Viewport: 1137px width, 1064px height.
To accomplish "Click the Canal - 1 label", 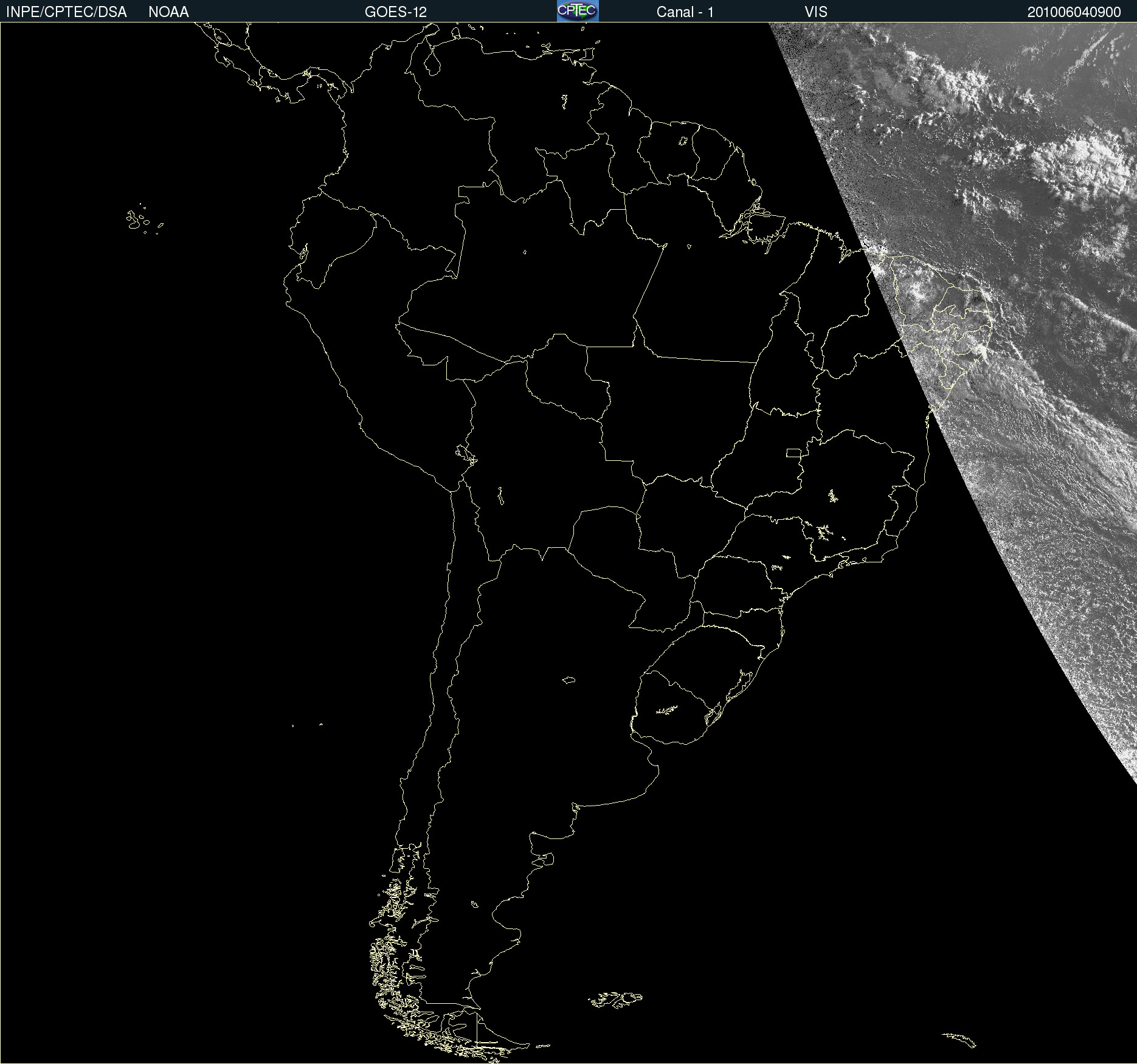I will click(x=685, y=12).
